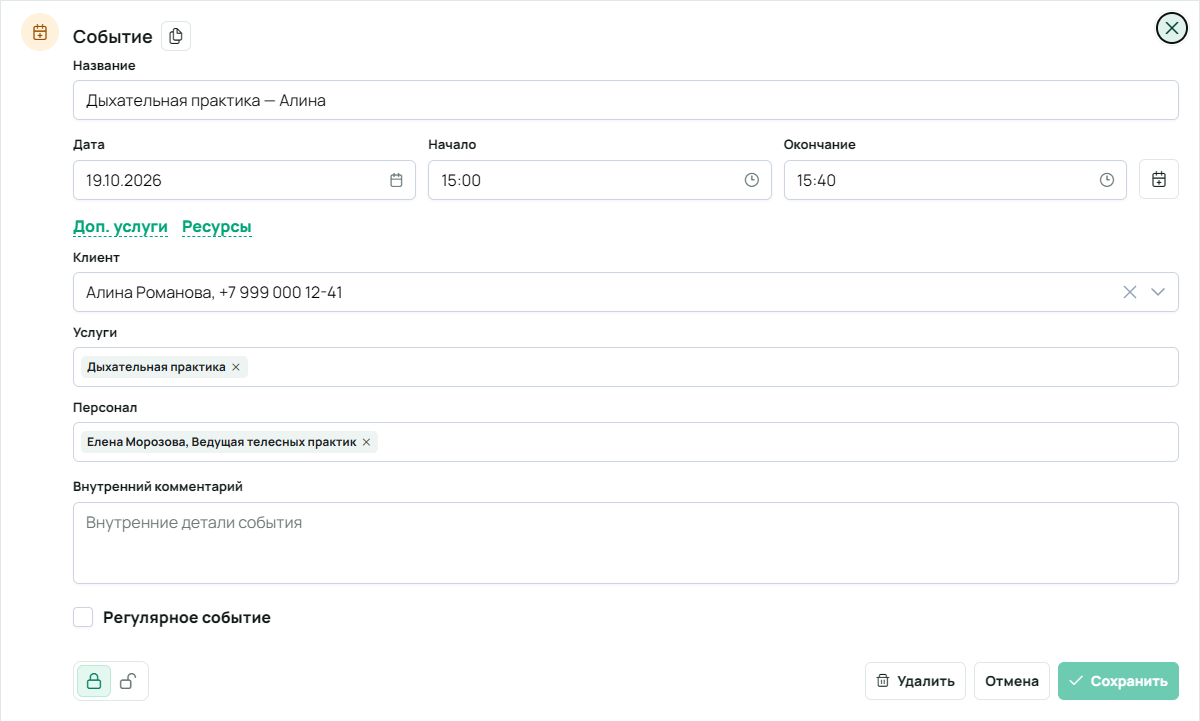The image size is (1200, 721).
Task: Enable the Регулярное событие checkbox
Action: tap(83, 617)
